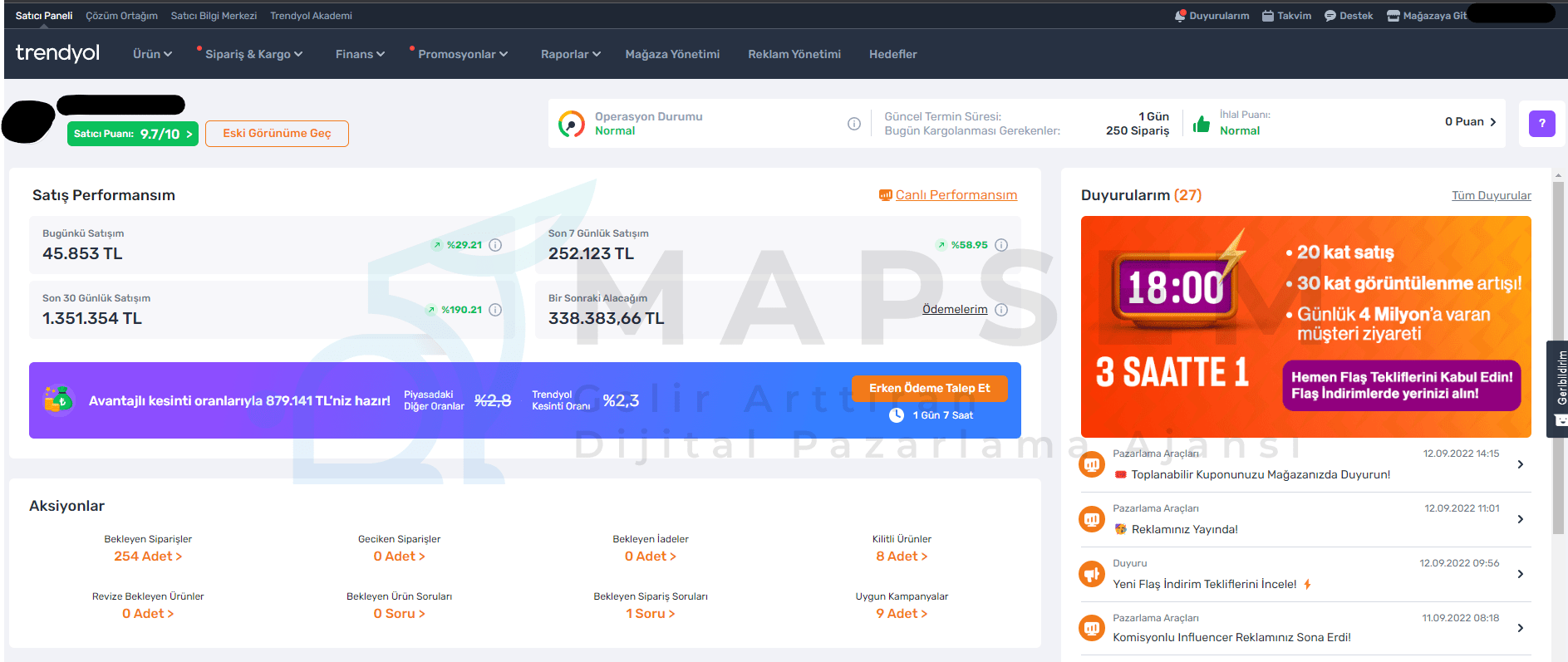Click the %58.95 weekly sales growth value
1568x662 pixels.
969,245
